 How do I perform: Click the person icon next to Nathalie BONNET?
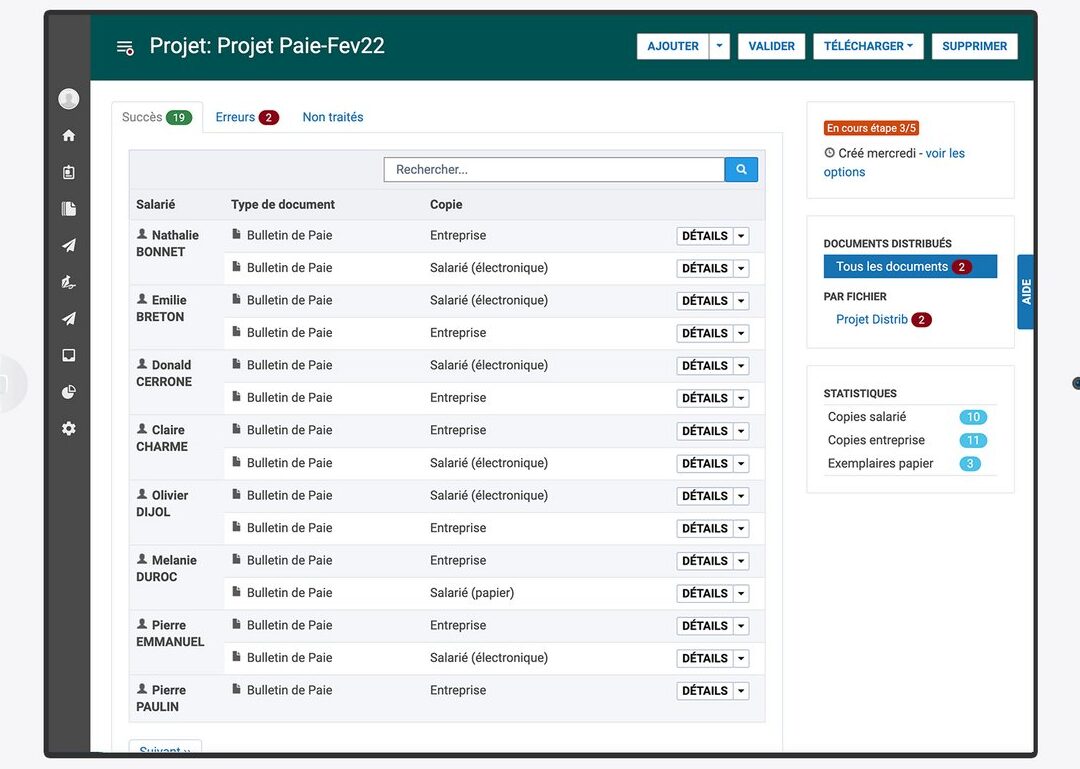pos(142,234)
